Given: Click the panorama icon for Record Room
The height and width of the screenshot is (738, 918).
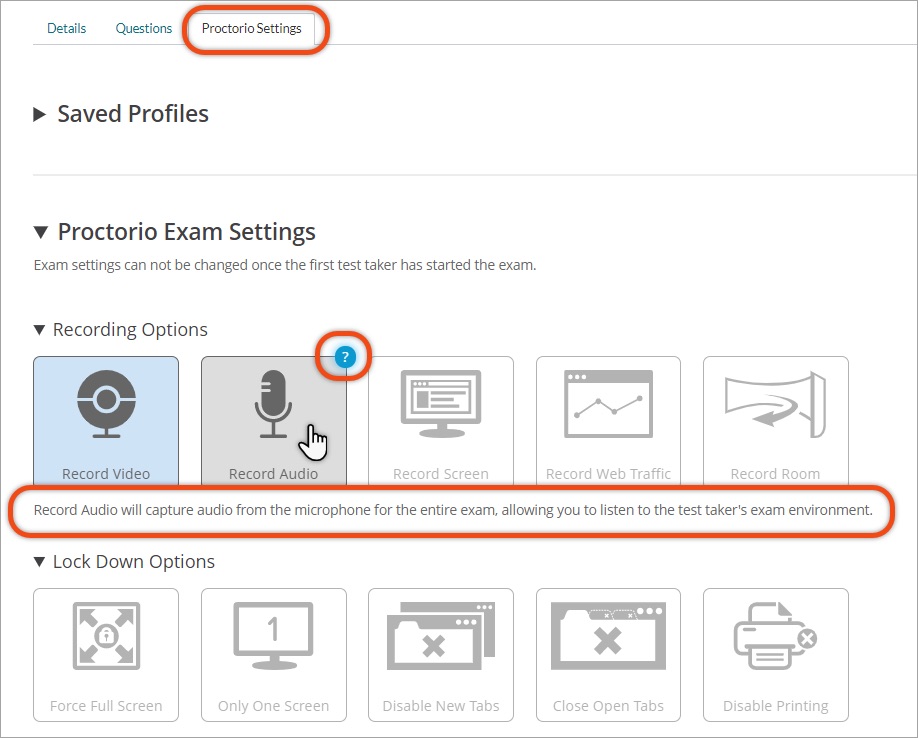Looking at the screenshot, I should [775, 404].
